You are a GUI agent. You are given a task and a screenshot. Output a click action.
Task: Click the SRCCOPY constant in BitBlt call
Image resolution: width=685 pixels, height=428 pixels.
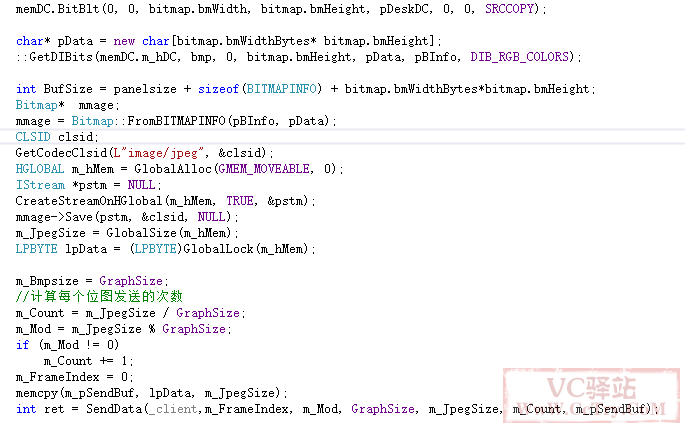pyautogui.click(x=509, y=9)
